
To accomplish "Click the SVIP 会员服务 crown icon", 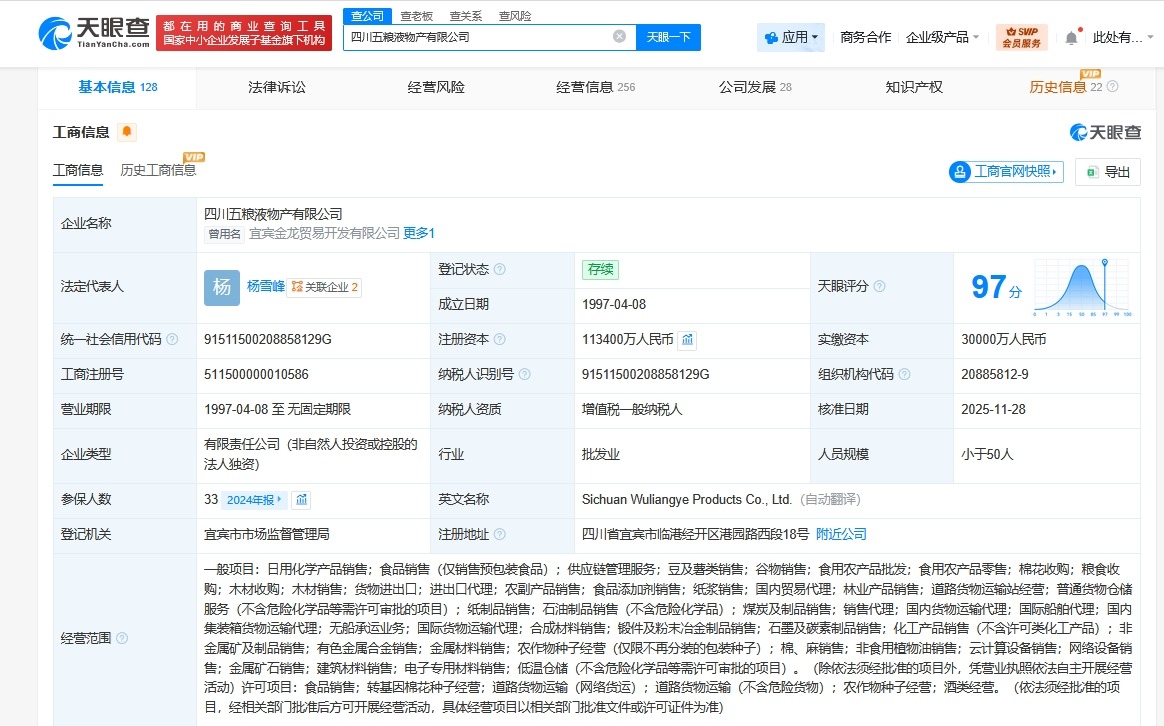I will (1011, 31).
